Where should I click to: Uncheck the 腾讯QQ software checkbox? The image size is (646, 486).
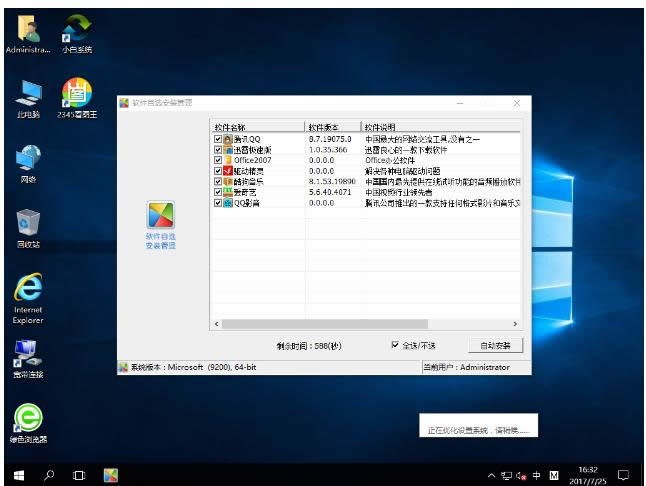click(x=218, y=139)
